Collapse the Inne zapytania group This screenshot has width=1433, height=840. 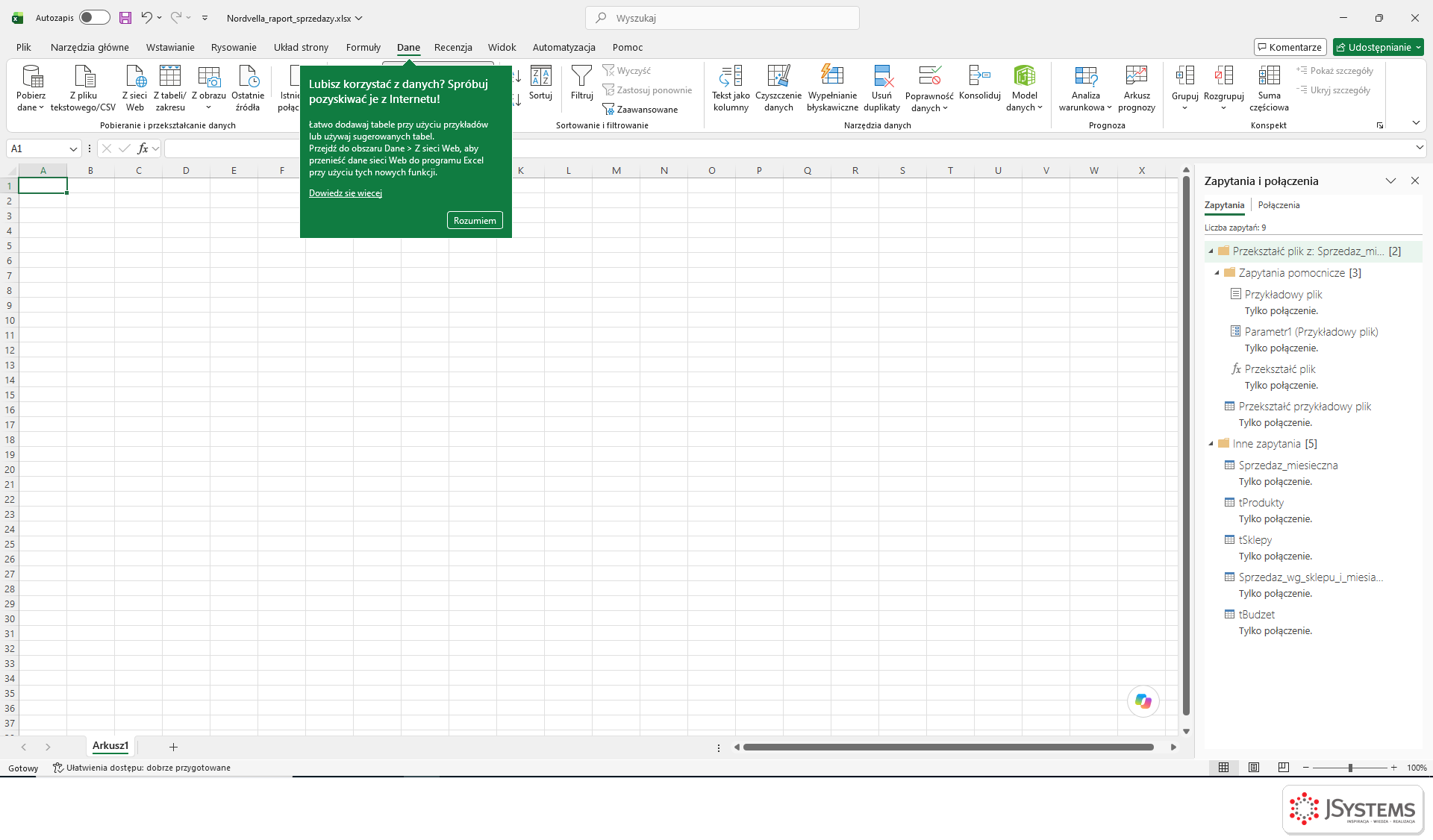click(1211, 444)
